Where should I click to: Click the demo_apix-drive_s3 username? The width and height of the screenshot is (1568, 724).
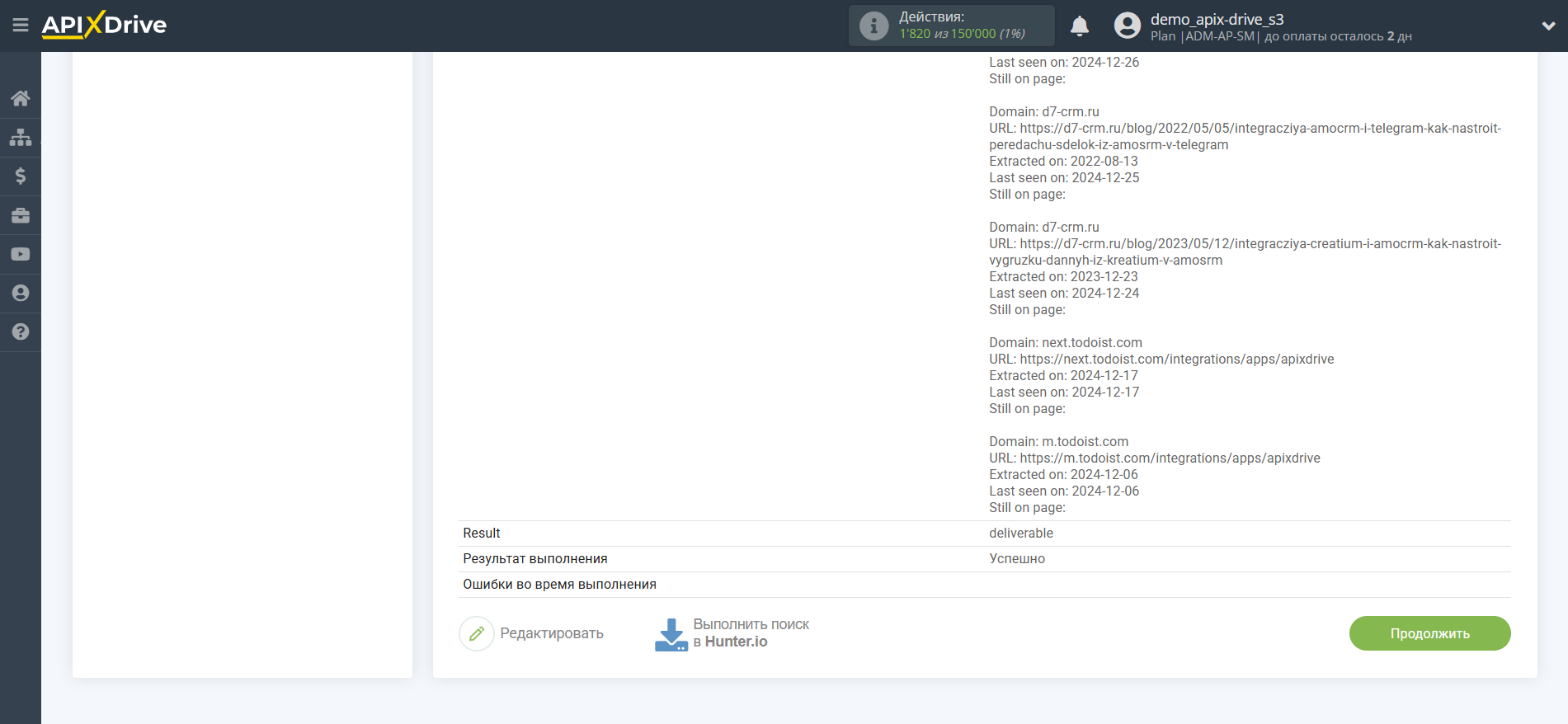[x=1217, y=19]
